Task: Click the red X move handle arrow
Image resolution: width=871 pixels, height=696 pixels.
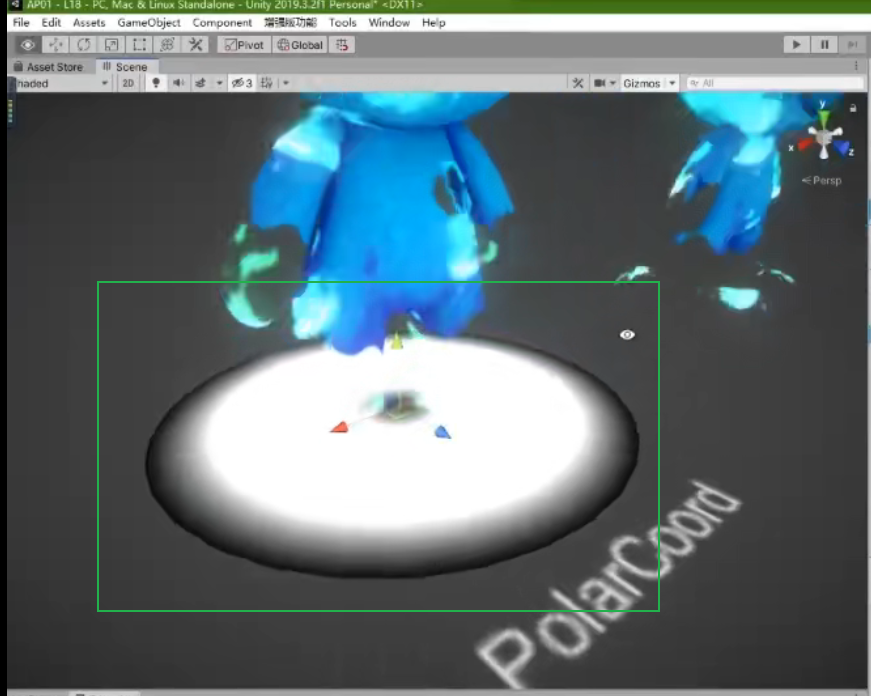Action: (x=339, y=427)
